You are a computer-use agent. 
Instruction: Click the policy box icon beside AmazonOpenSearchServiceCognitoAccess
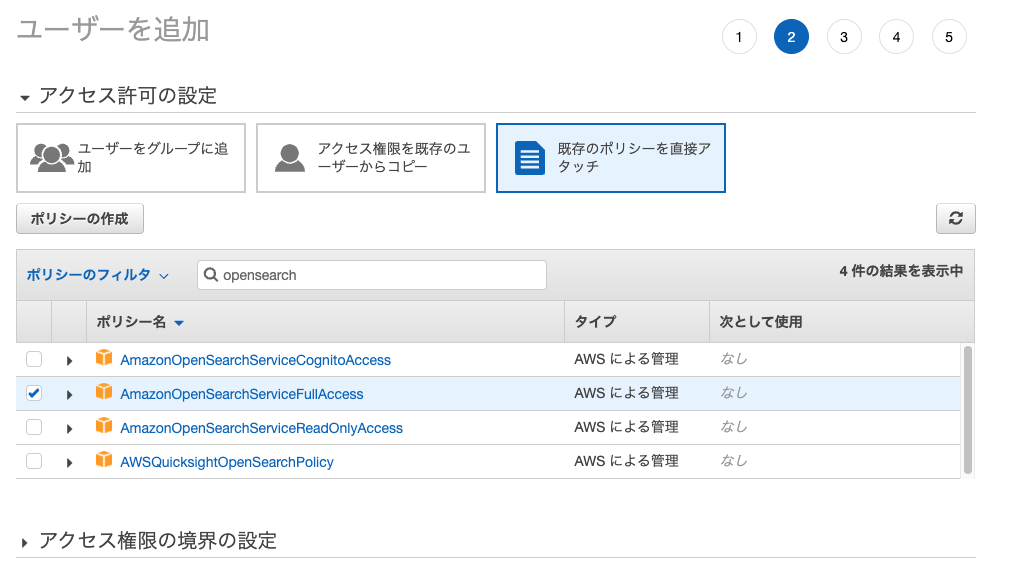[104, 358]
